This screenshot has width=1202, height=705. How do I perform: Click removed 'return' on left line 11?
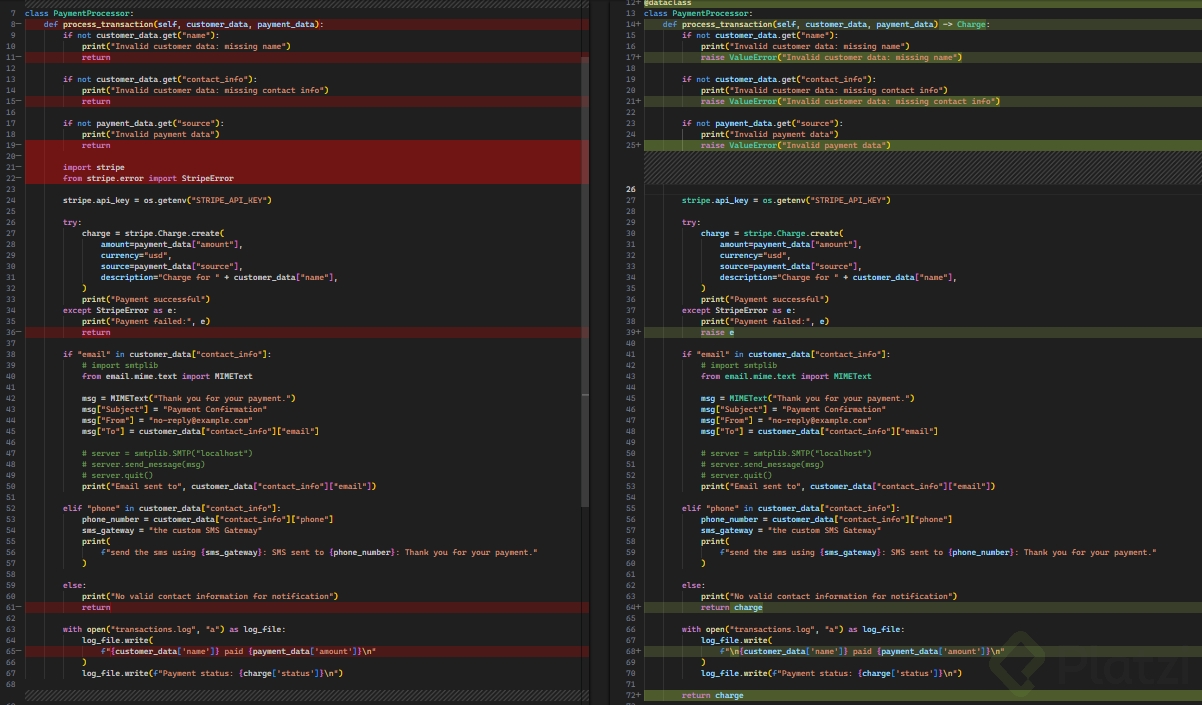(96, 57)
